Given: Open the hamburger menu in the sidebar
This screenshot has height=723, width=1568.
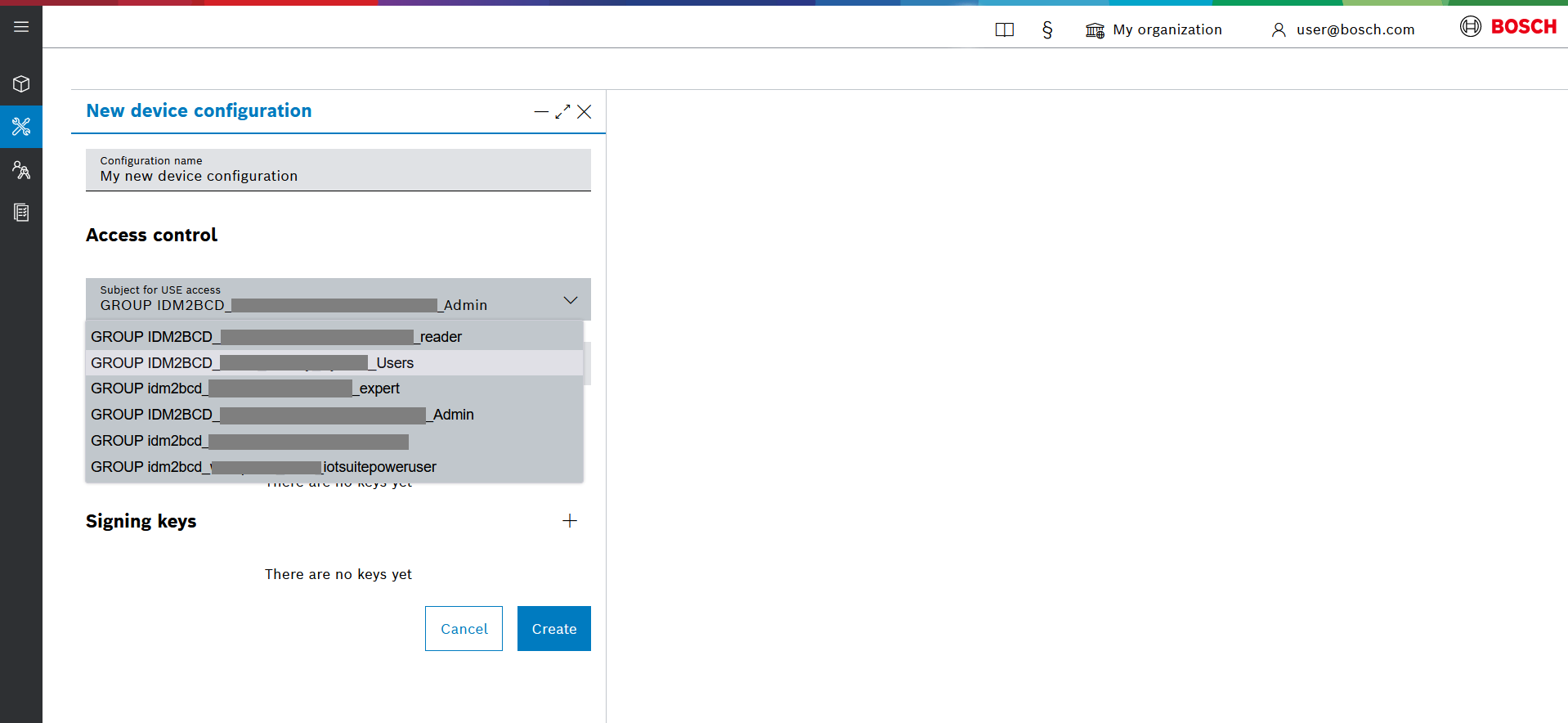Looking at the screenshot, I should click(x=21, y=27).
